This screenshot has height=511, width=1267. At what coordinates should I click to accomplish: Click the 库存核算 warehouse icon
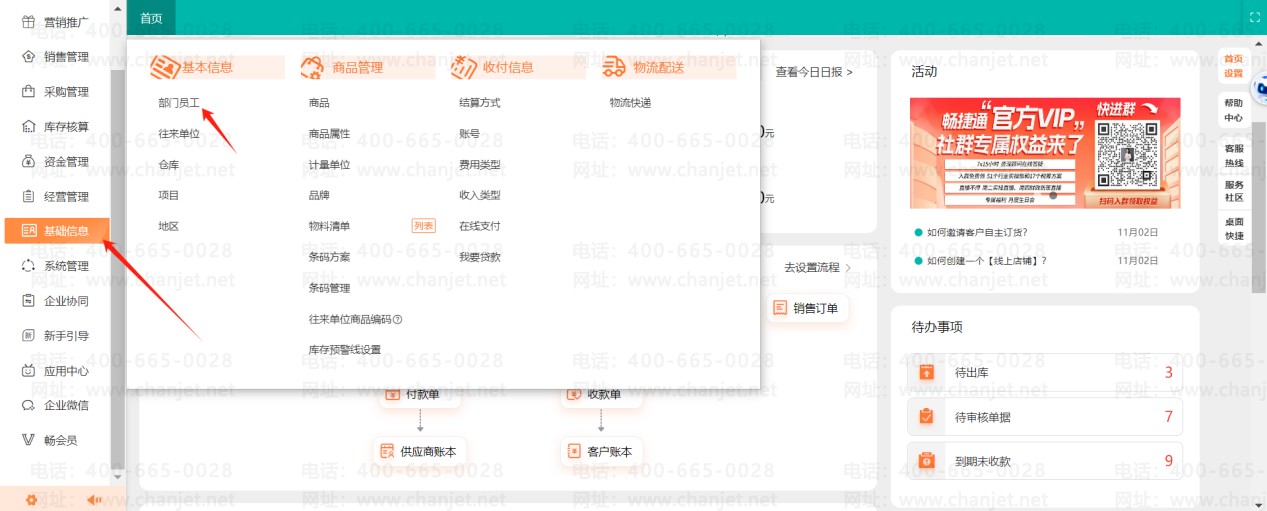(28, 126)
